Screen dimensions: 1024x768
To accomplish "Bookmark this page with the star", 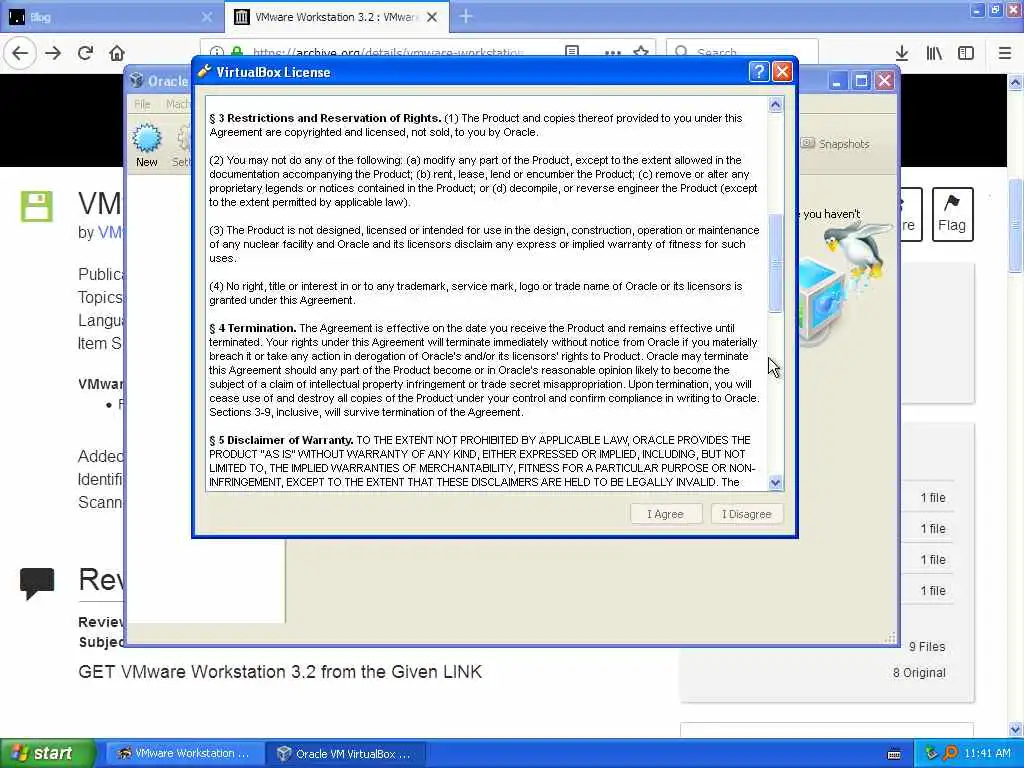I will 641,52.
